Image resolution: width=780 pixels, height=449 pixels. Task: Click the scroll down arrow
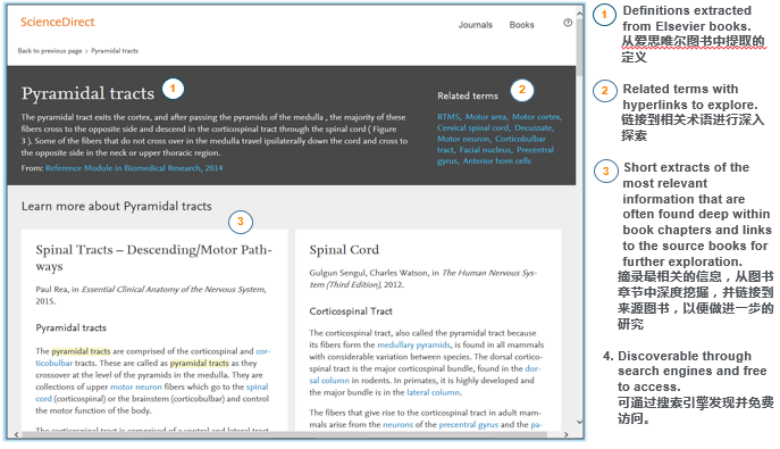[579, 422]
